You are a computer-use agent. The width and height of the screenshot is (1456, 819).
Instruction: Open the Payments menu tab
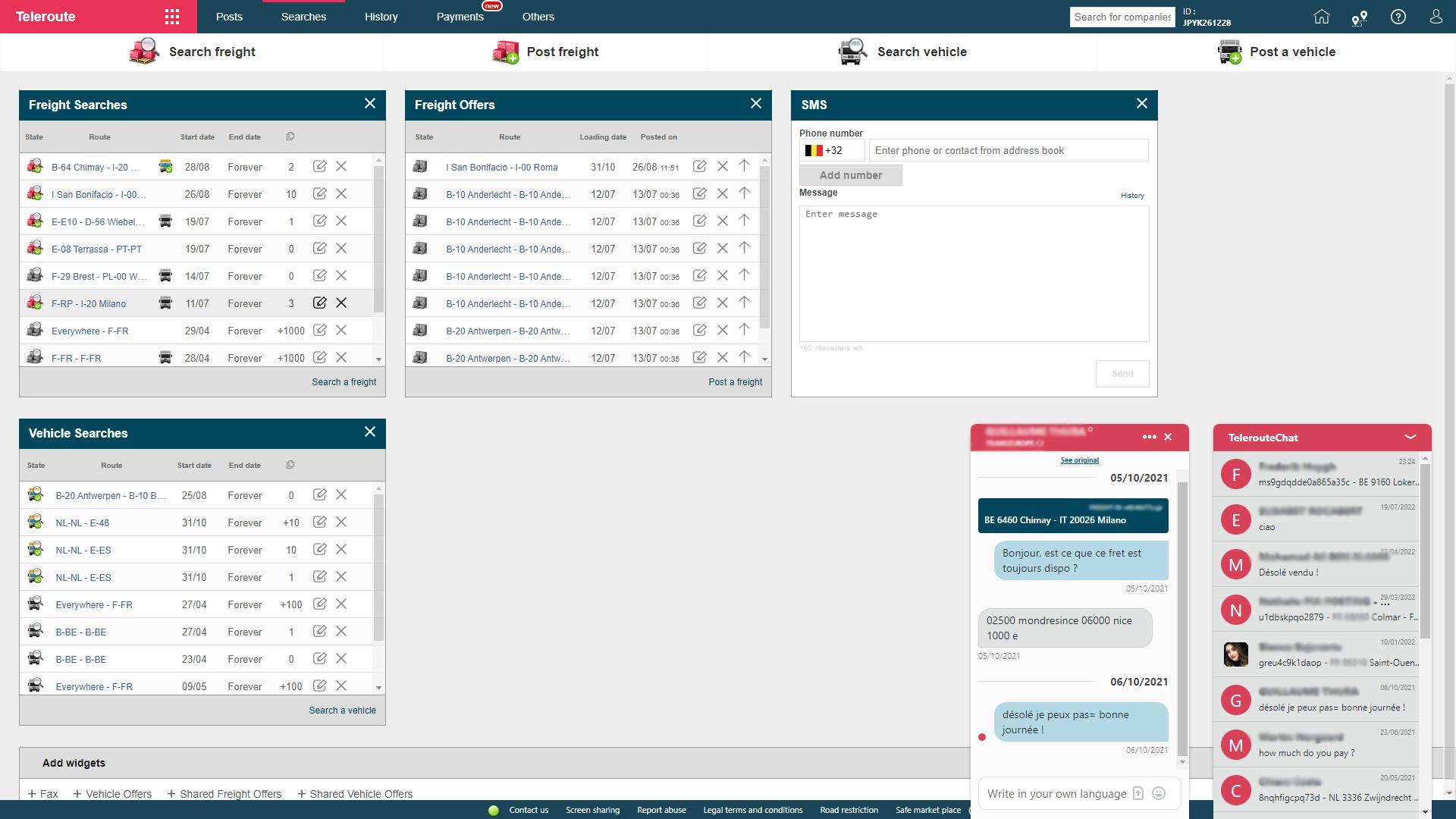tap(460, 17)
